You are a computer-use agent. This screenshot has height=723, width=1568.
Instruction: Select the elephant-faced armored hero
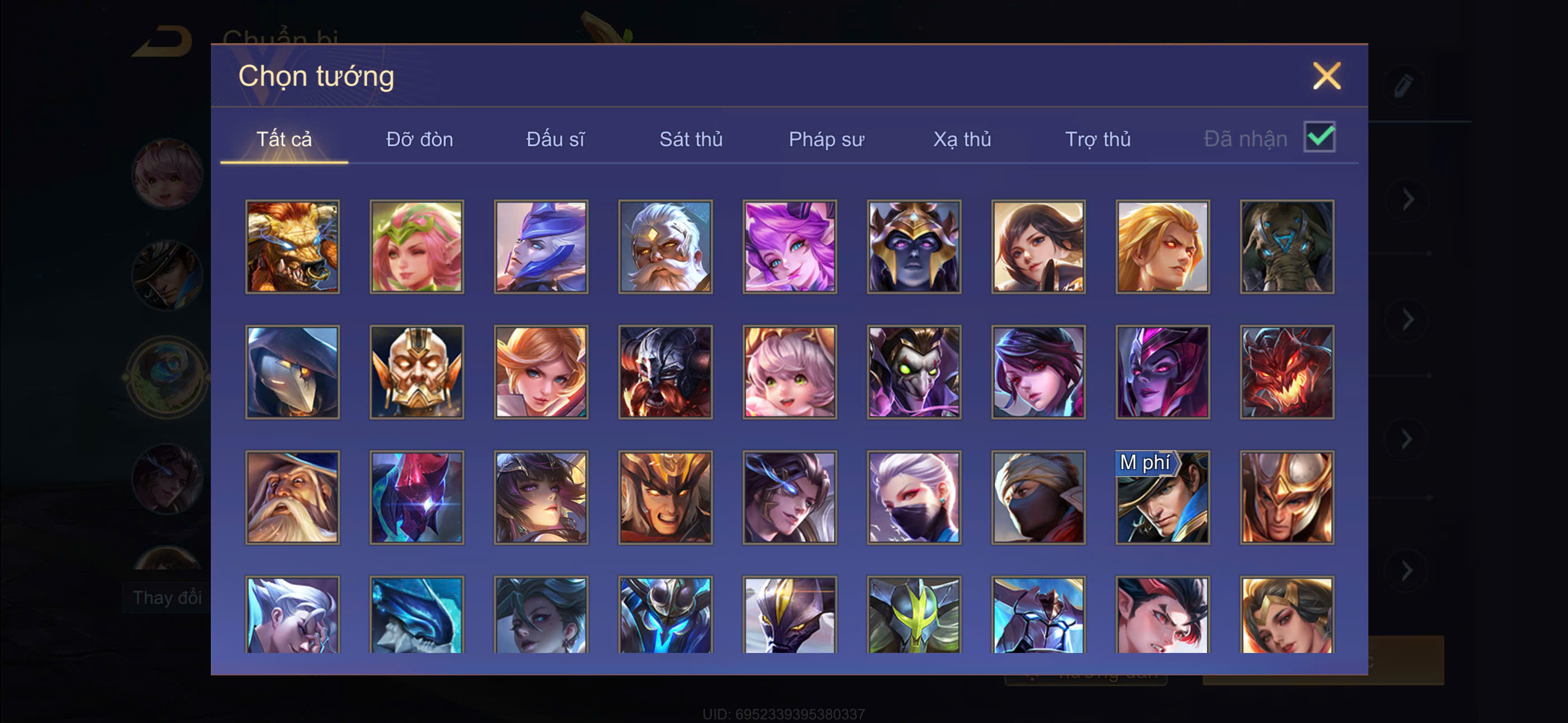tap(1287, 247)
